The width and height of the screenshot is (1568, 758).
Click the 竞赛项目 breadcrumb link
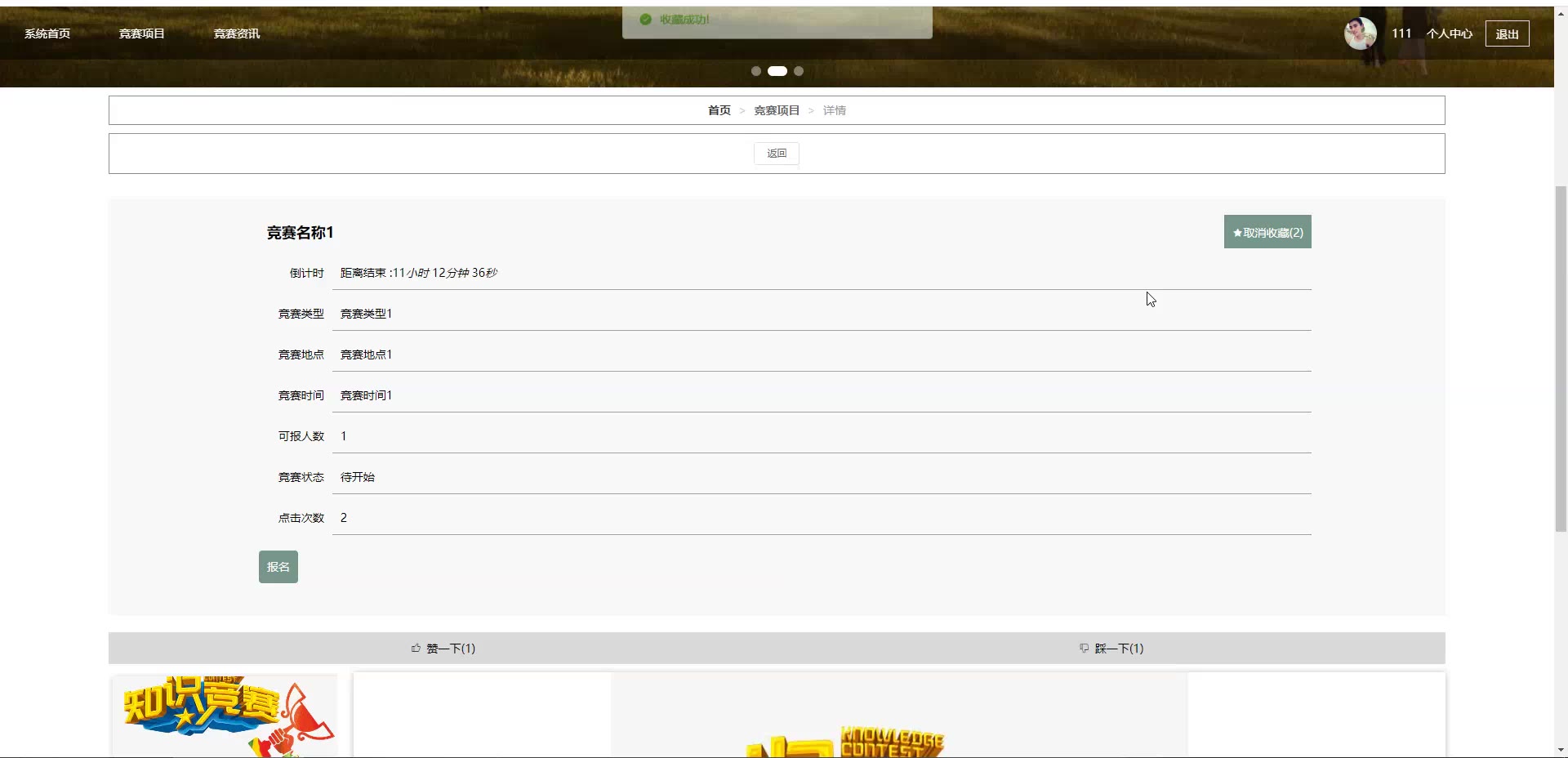click(777, 110)
